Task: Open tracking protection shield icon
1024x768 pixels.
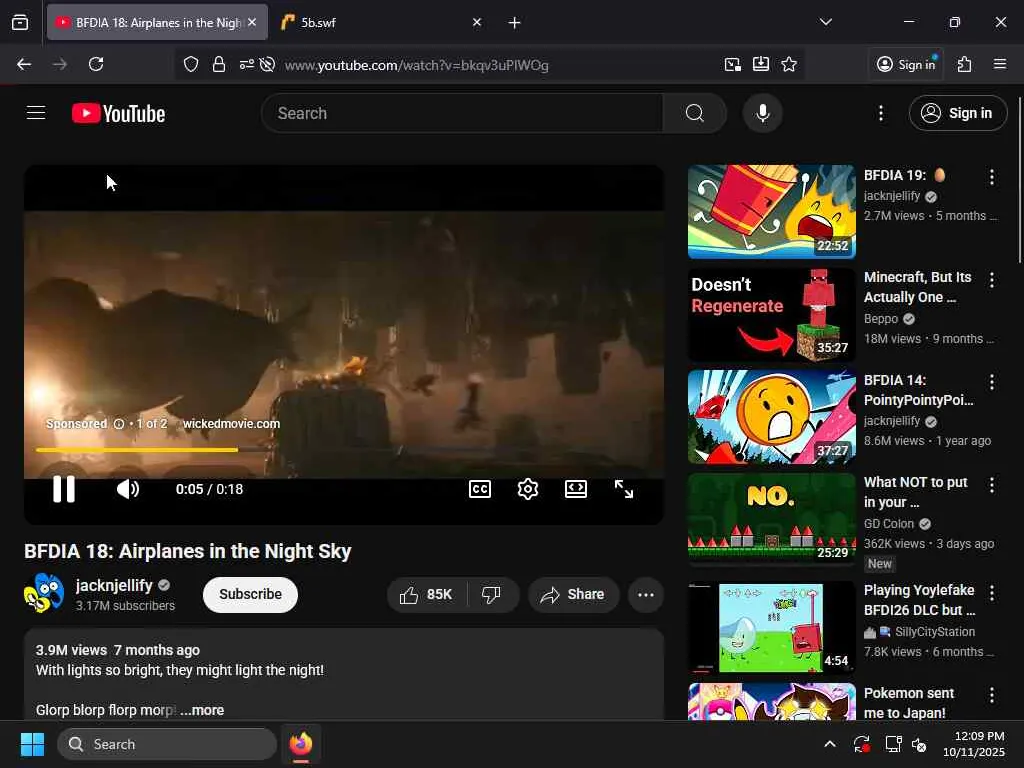Action: 191,64
